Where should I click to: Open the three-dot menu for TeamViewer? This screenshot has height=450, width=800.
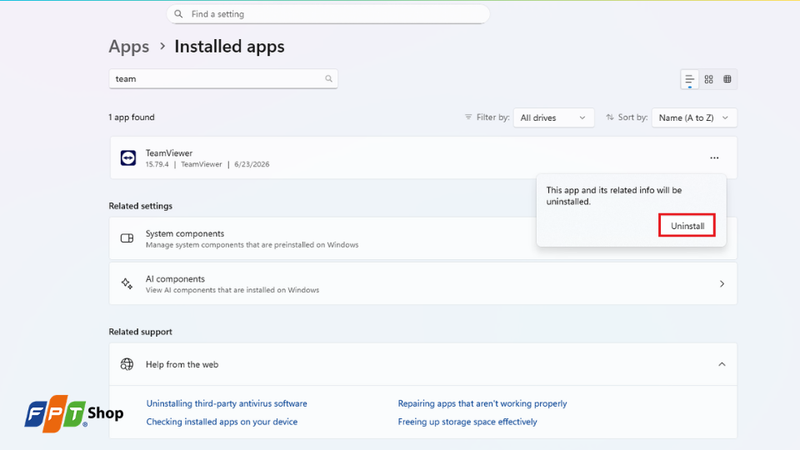pos(714,158)
